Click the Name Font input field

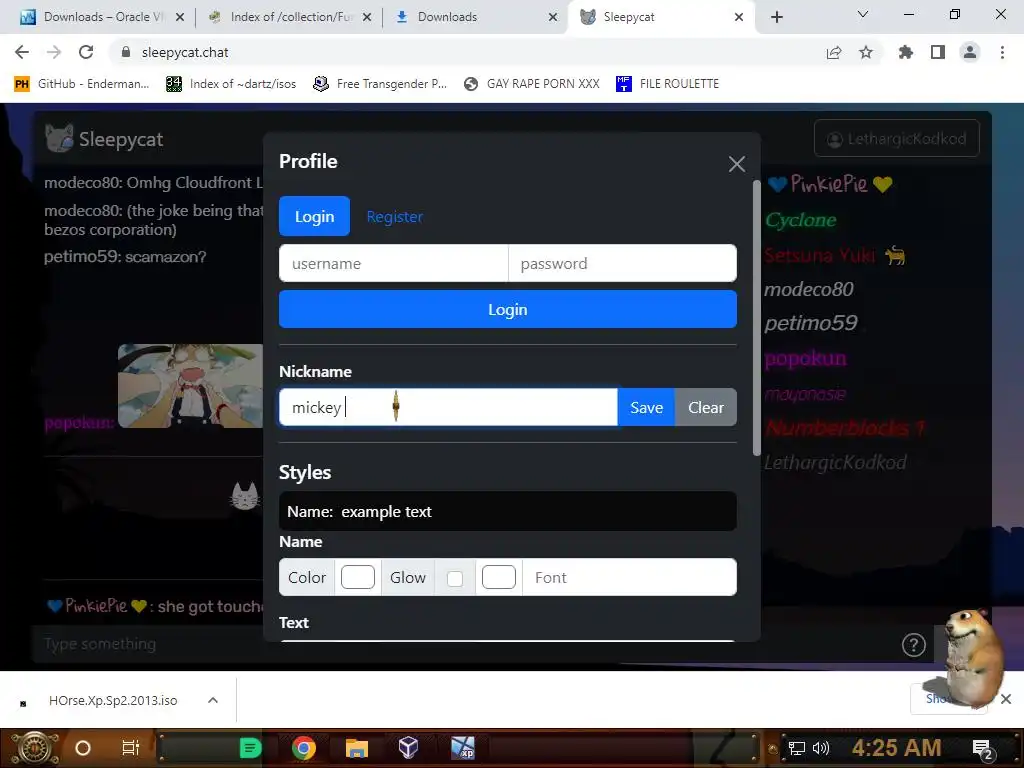[x=630, y=577]
